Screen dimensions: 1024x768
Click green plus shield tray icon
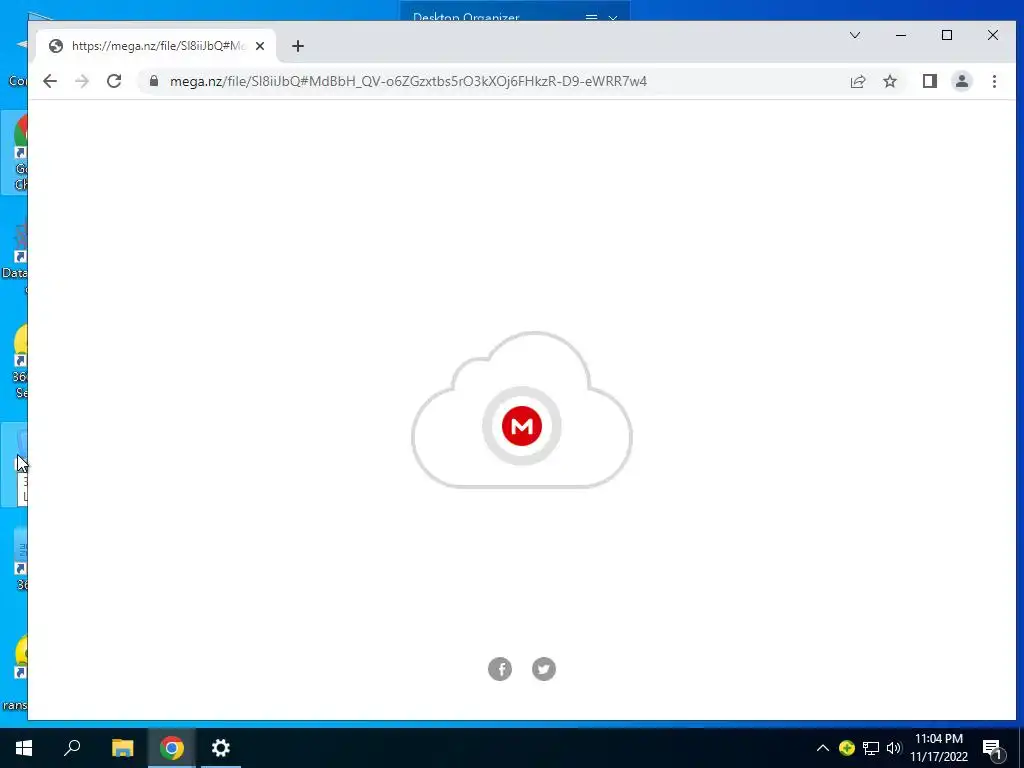(846, 748)
